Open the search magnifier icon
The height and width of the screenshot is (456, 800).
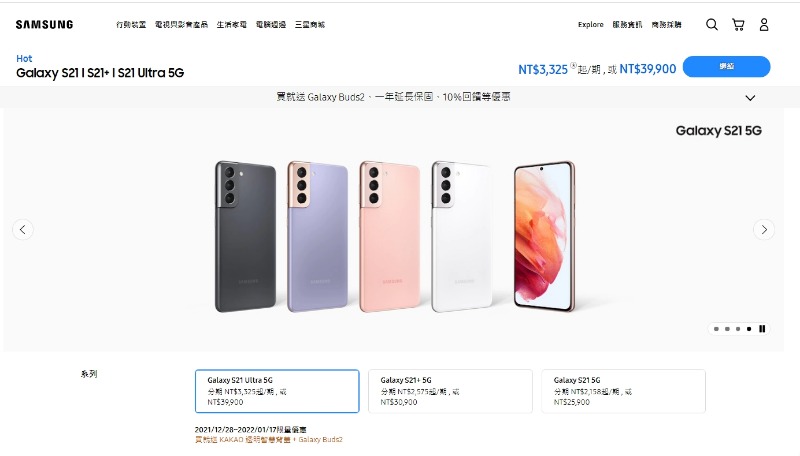[712, 24]
